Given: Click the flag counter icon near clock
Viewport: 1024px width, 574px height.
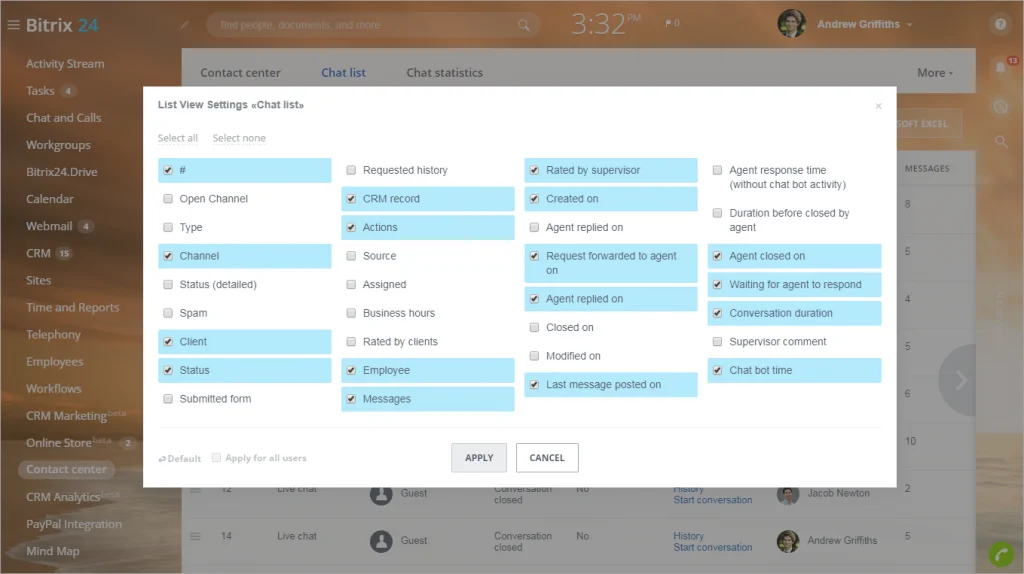Looking at the screenshot, I should coord(672,23).
